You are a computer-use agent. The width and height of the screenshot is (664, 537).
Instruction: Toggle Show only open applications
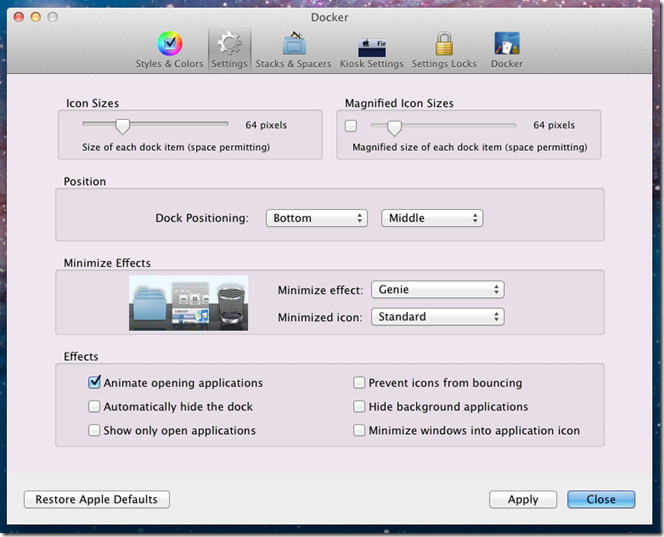click(95, 431)
